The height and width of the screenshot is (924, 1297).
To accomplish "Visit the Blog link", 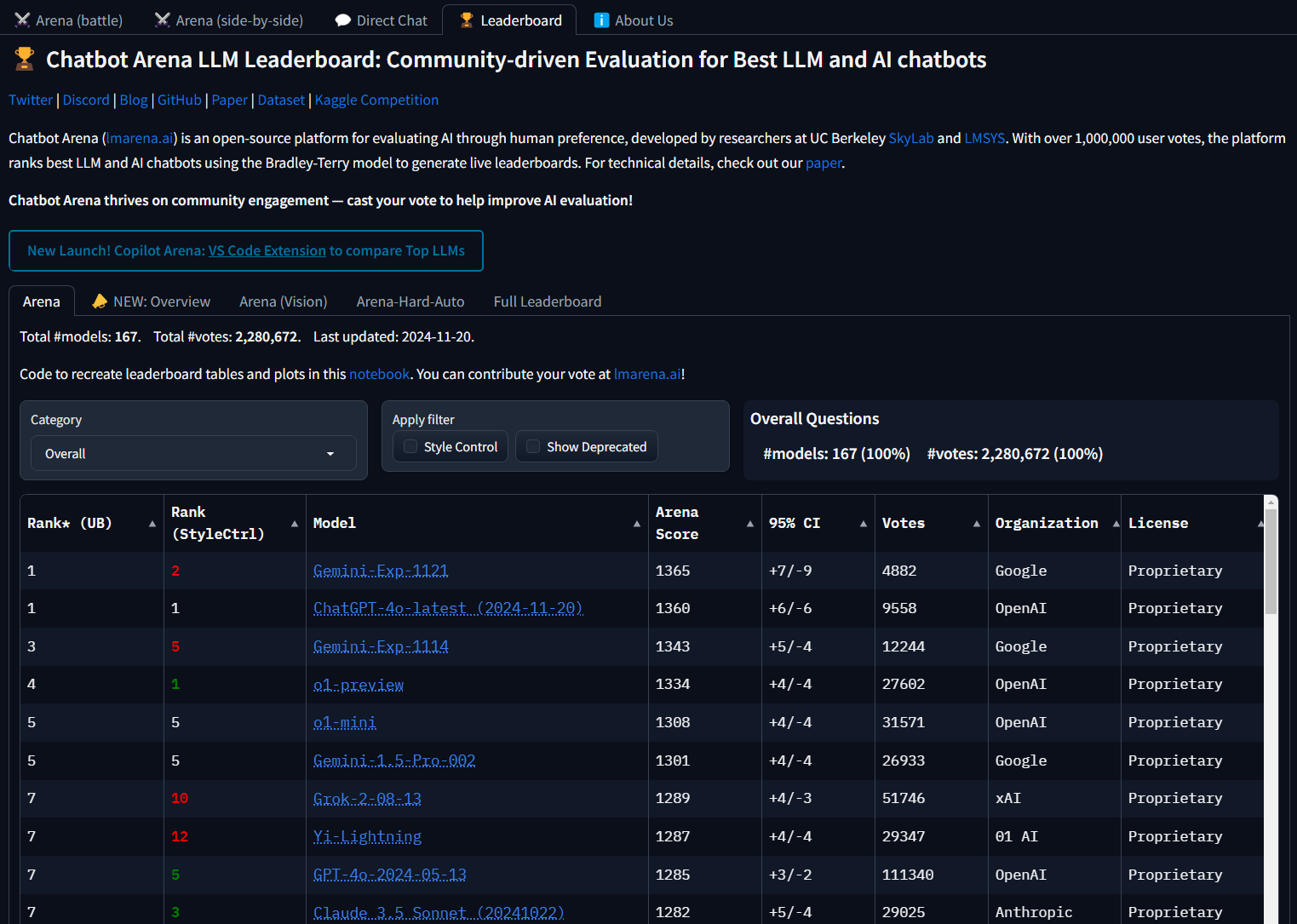I will pos(134,100).
